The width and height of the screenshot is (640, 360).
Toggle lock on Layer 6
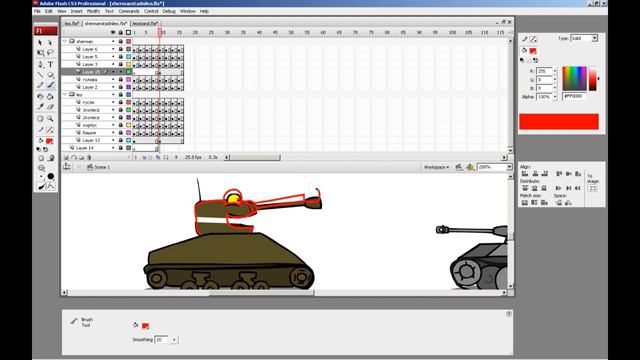pyautogui.click(x=120, y=49)
